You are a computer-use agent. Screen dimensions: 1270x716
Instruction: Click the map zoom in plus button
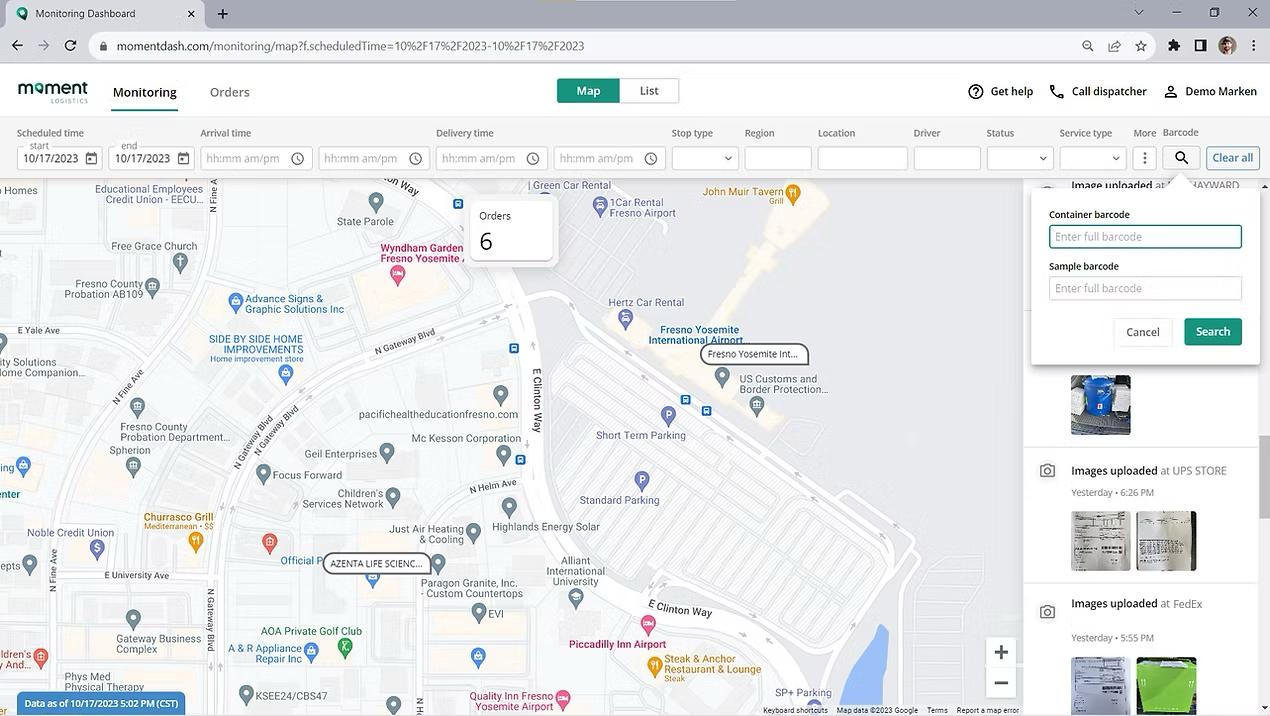(x=1000, y=652)
